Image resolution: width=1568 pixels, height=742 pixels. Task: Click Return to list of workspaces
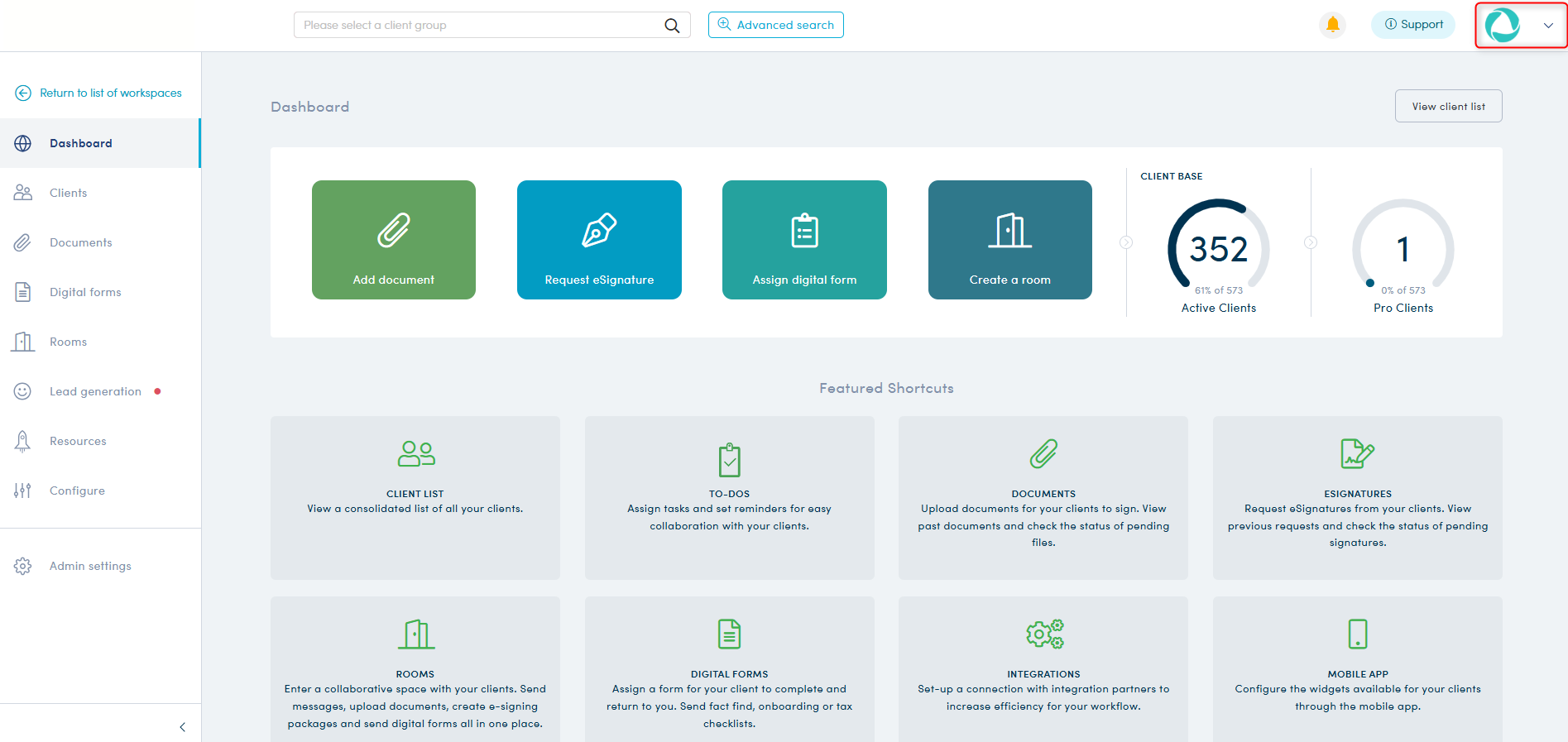(110, 93)
